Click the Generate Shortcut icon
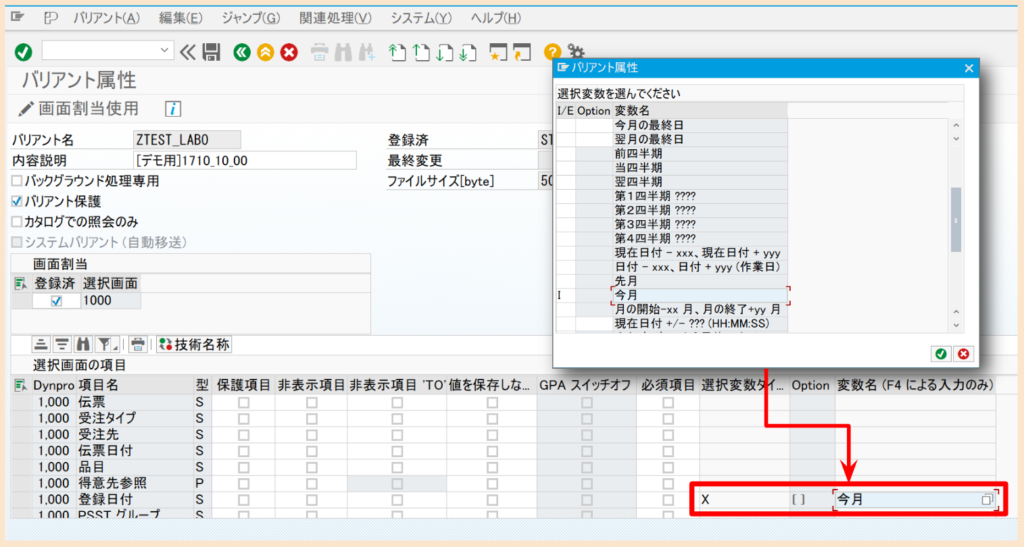Screen dimensions: 1024x547 coord(522,52)
